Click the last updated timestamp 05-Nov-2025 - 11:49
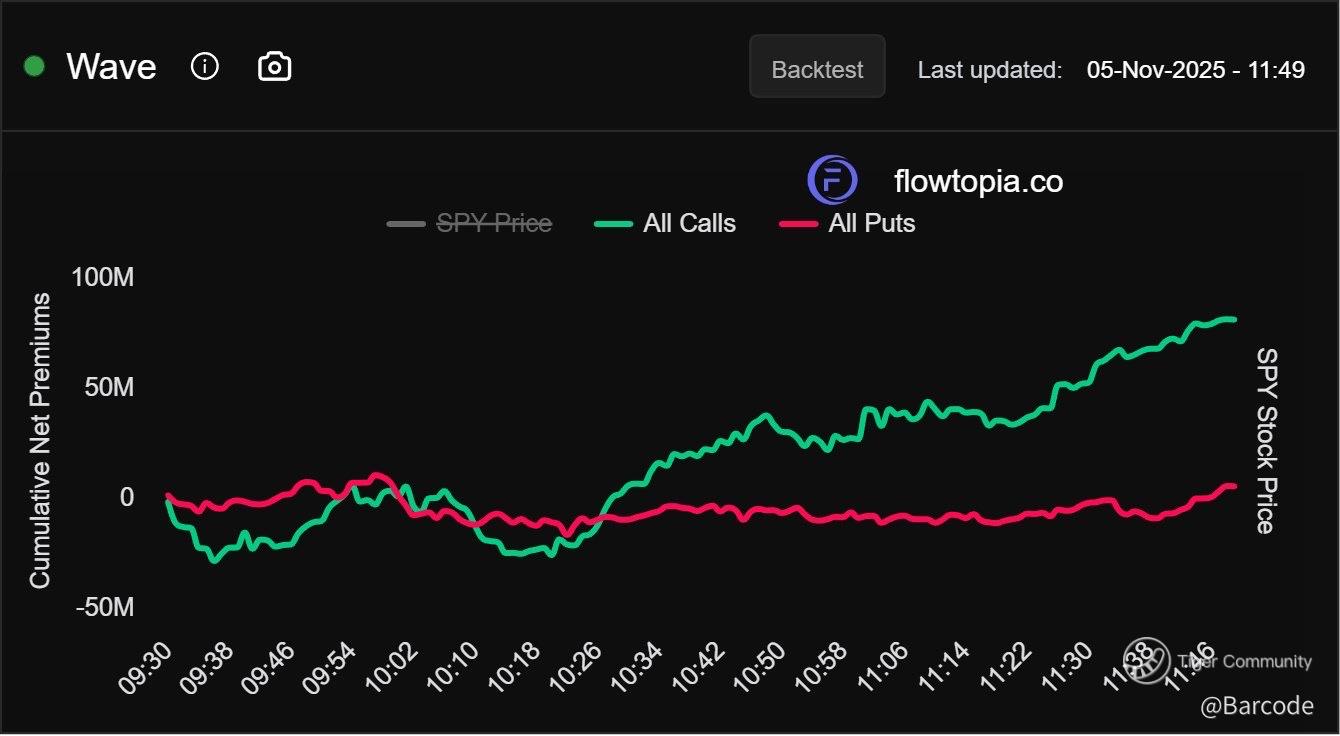This screenshot has width=1340, height=736. point(1195,69)
